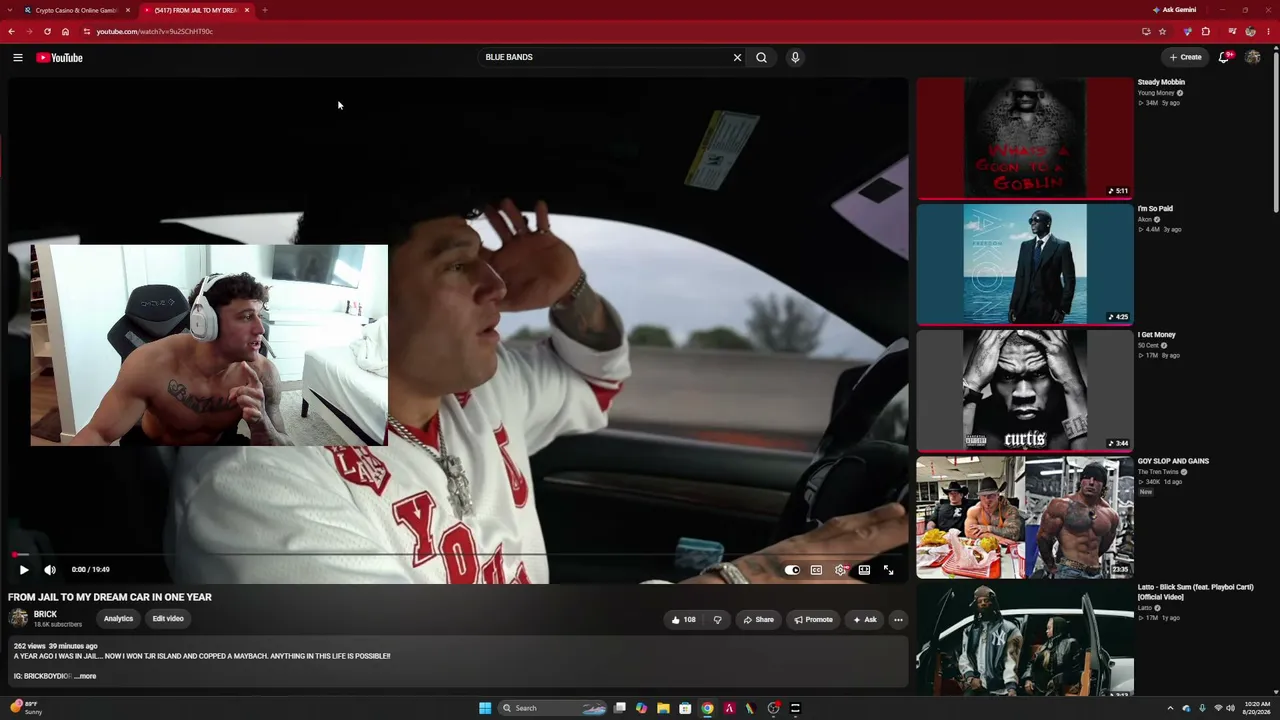1280x720 pixels.
Task: Click the taskbar Search box
Action: (554, 708)
